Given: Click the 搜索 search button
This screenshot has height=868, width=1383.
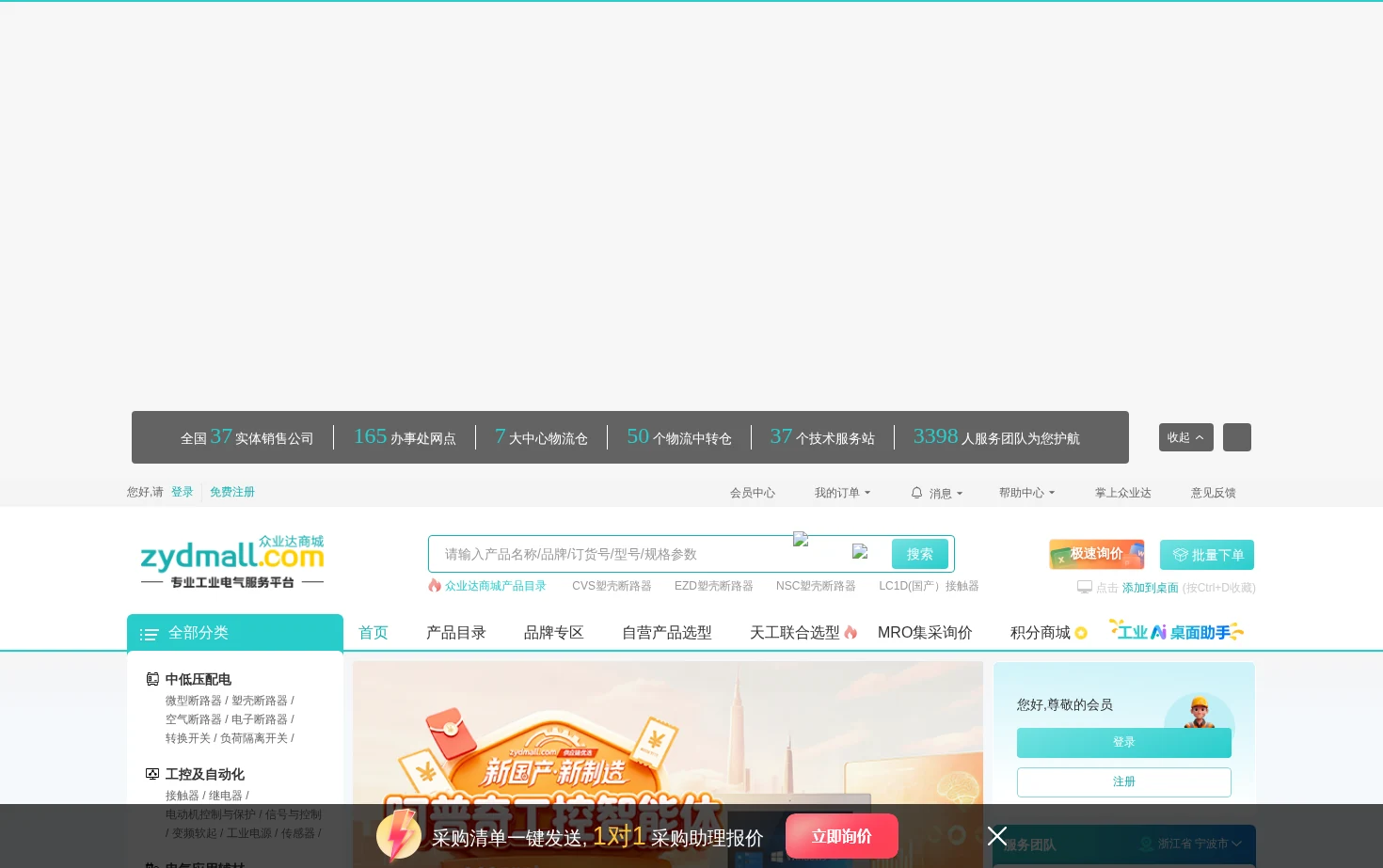Looking at the screenshot, I should pos(920,554).
